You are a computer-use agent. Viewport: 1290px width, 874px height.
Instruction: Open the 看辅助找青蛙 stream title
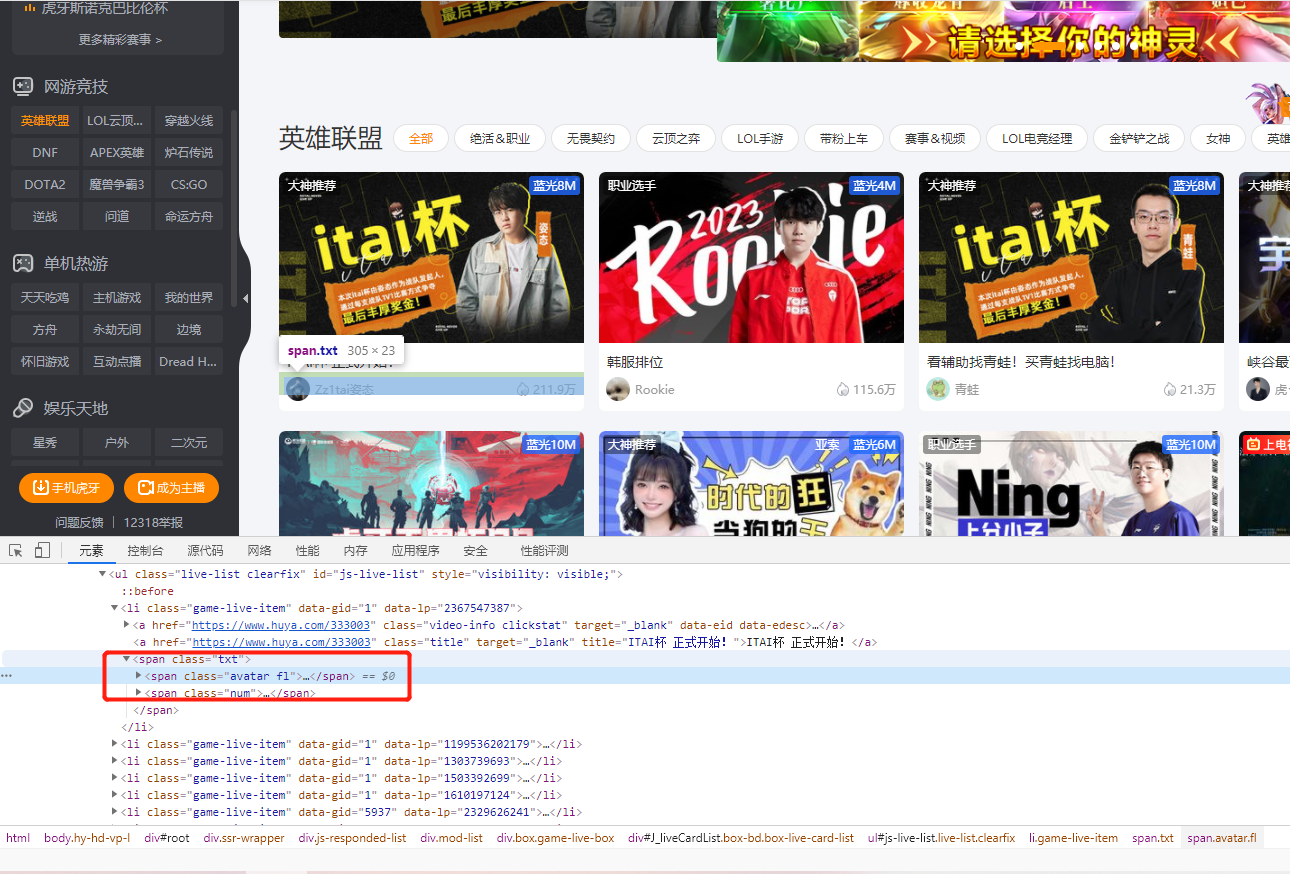[1021, 362]
